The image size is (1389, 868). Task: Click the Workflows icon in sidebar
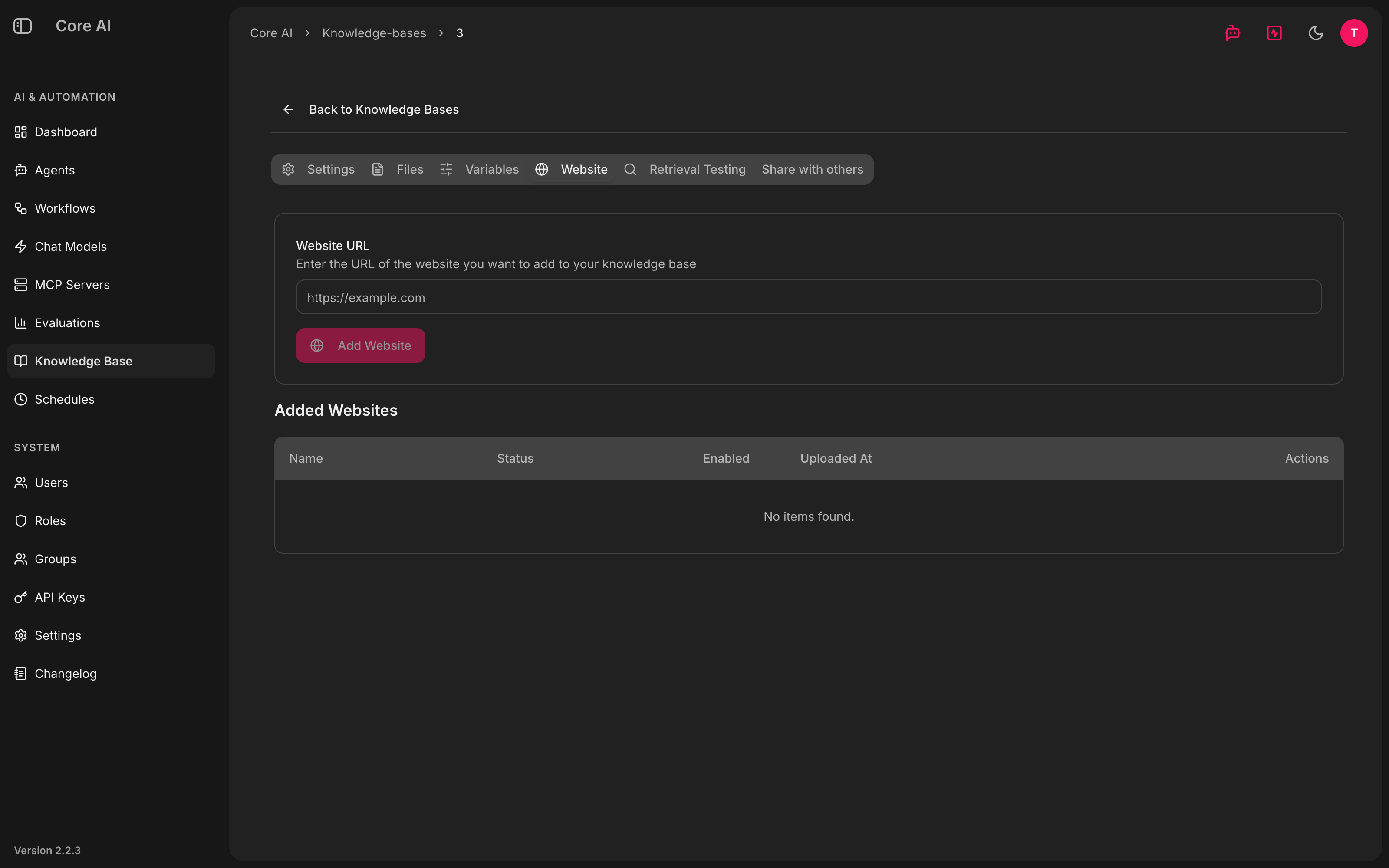coord(21,208)
